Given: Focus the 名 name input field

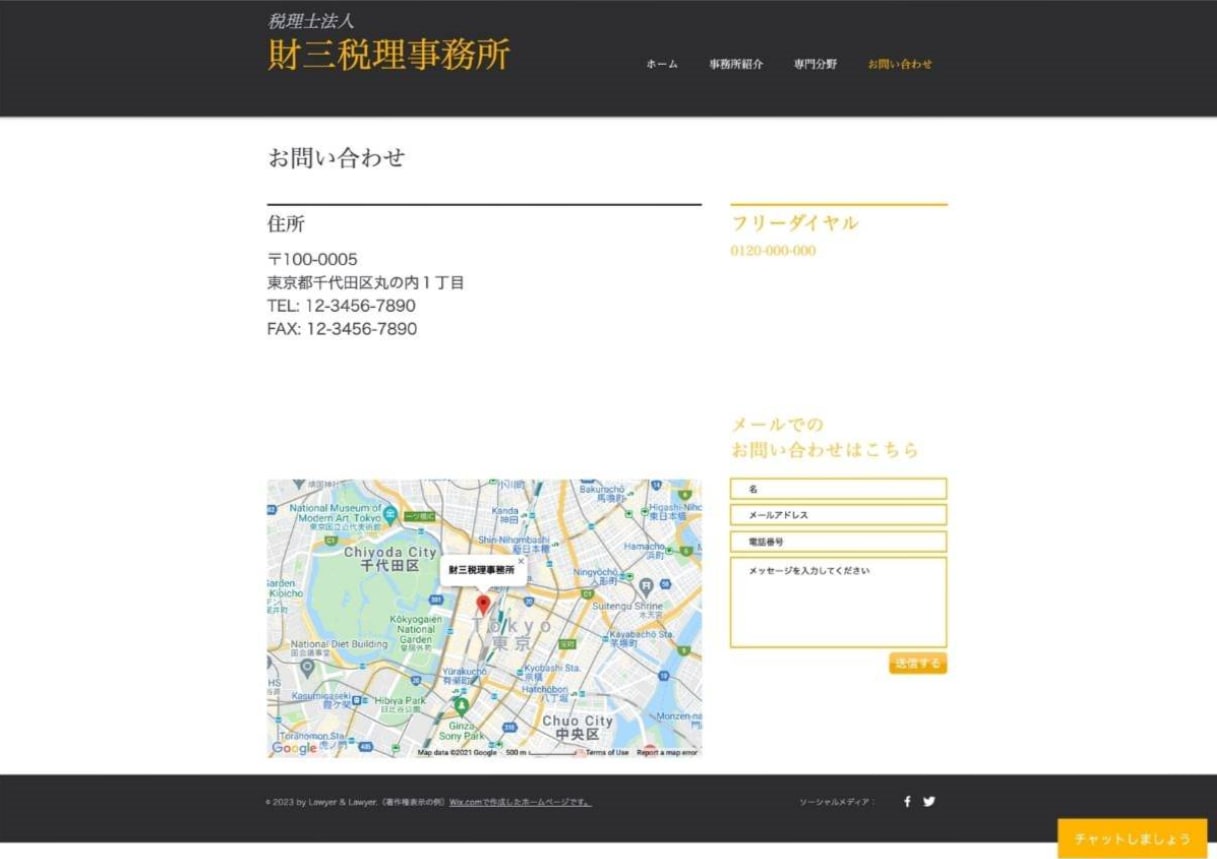Looking at the screenshot, I should (x=838, y=489).
